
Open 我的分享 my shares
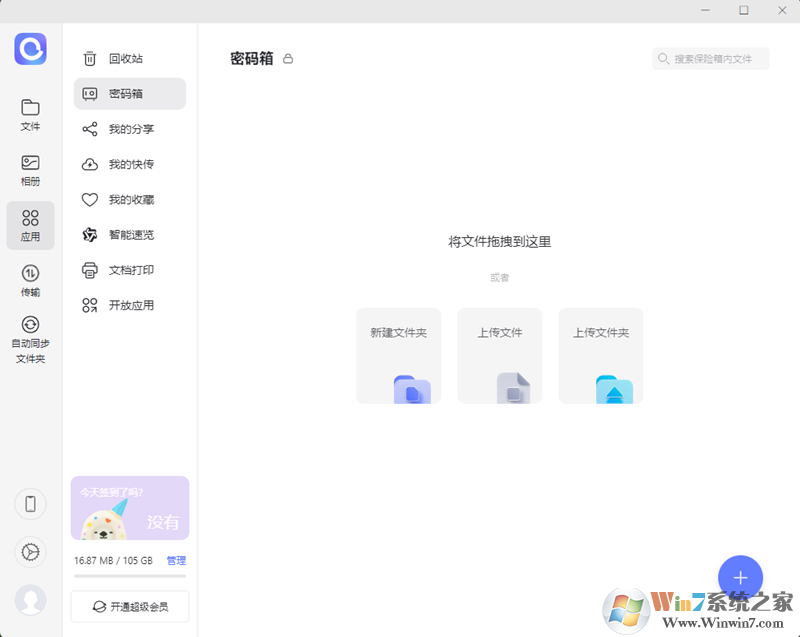point(130,129)
